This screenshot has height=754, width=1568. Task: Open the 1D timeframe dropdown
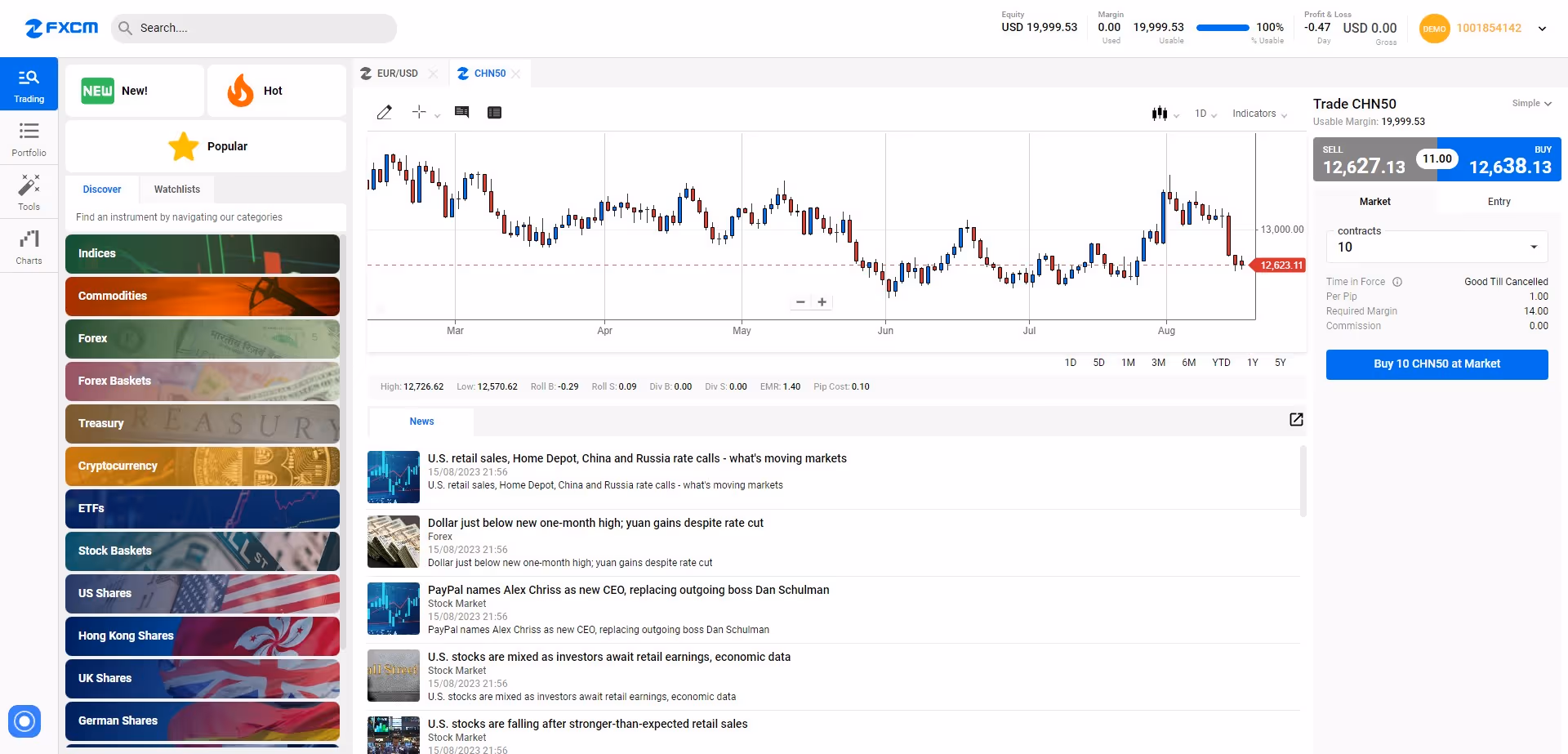pyautogui.click(x=1205, y=114)
